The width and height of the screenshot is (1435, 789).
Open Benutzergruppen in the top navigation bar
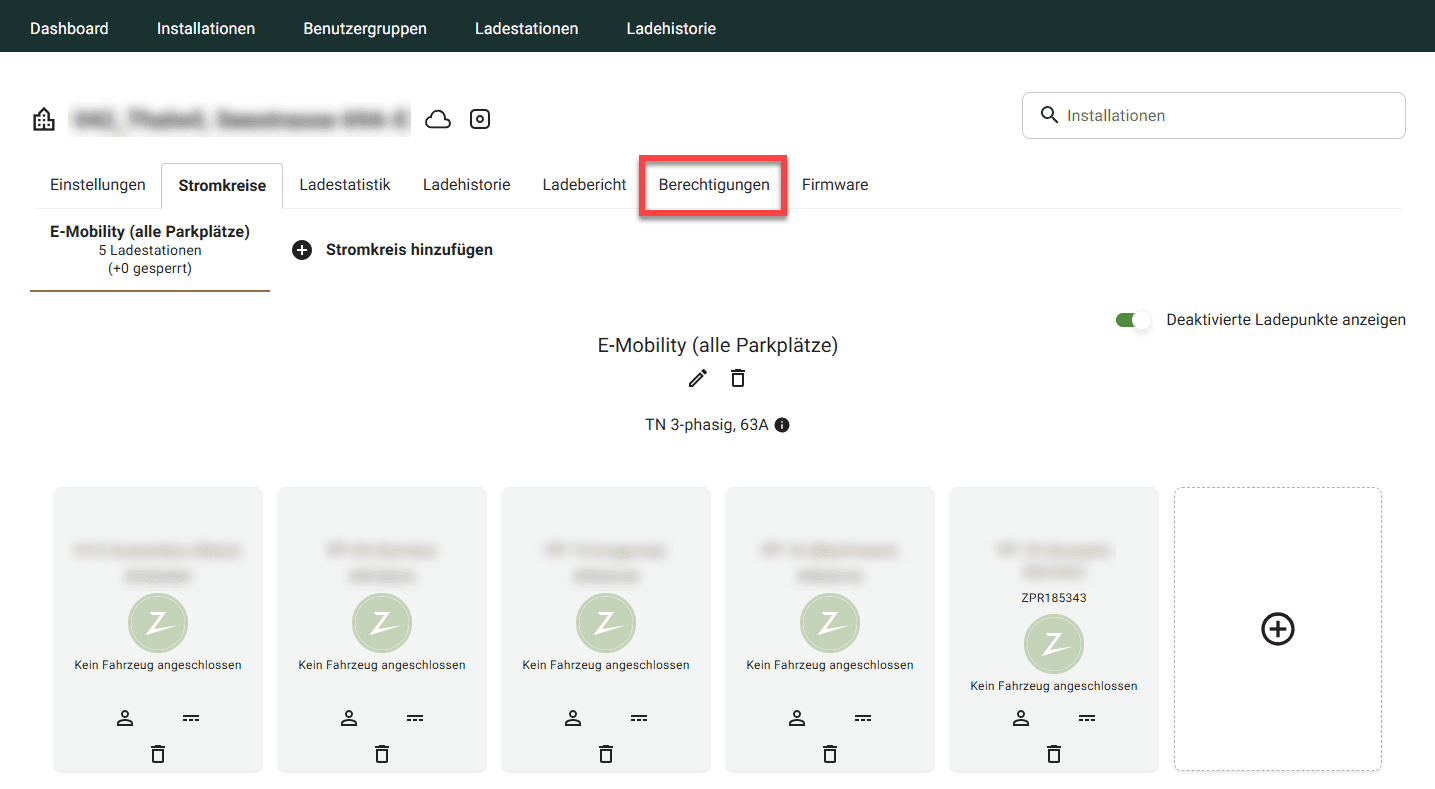coord(365,28)
